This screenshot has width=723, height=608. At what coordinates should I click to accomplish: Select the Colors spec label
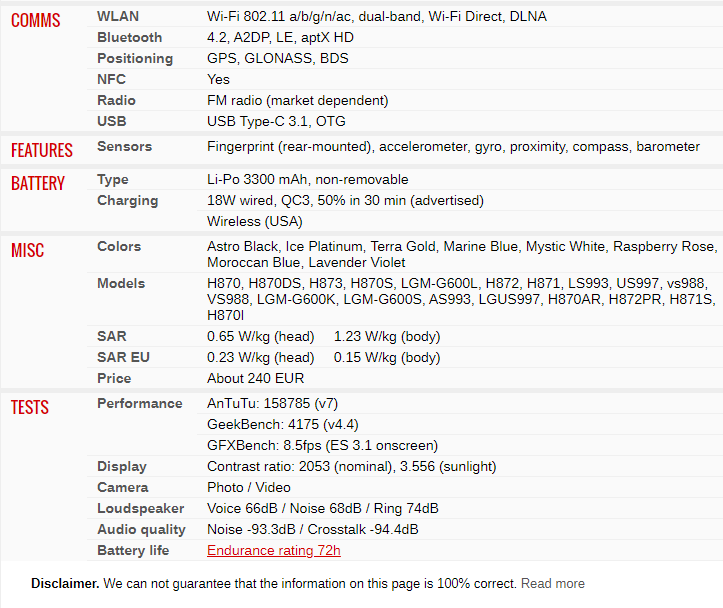[119, 247]
